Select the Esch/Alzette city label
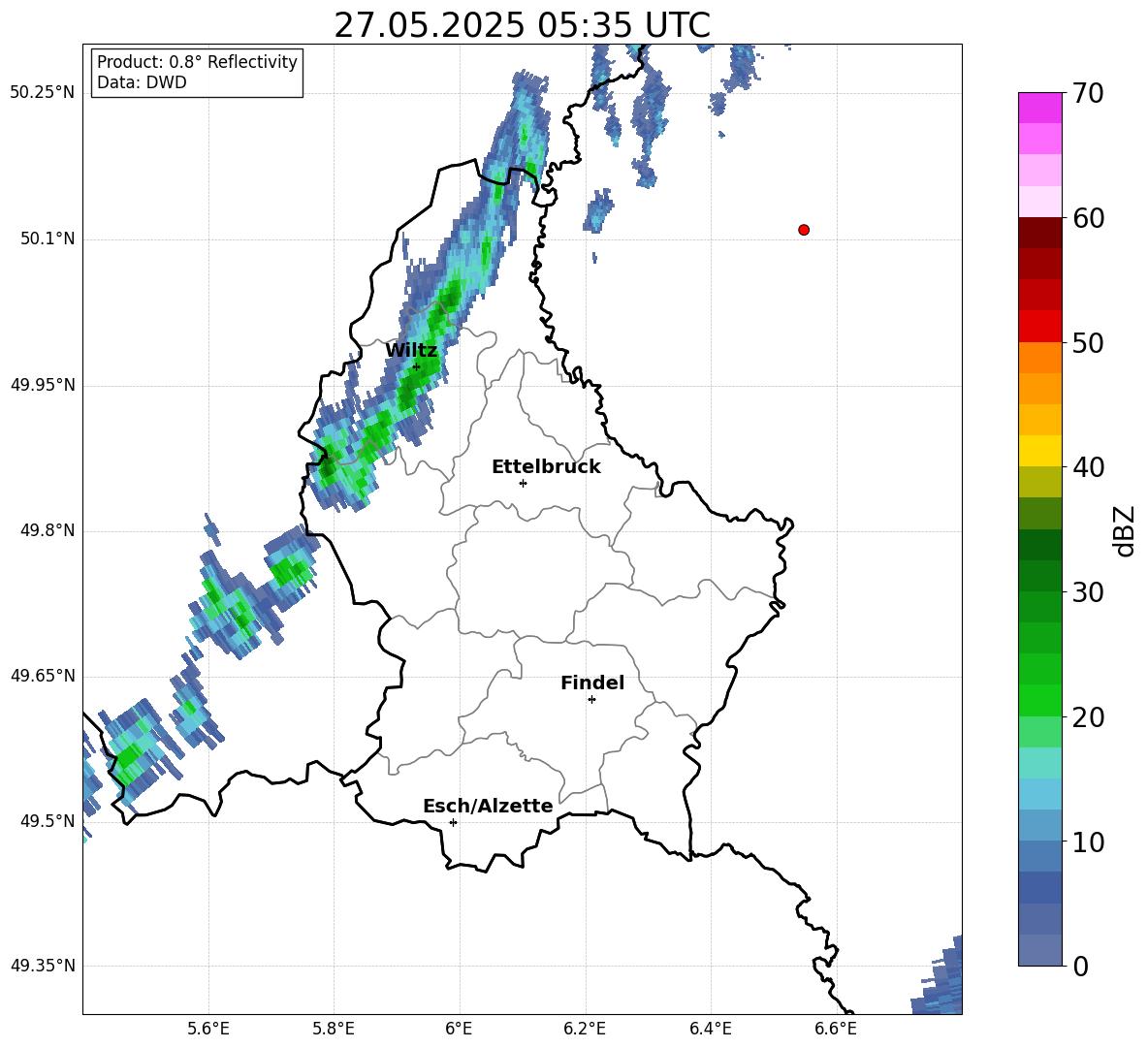 coord(488,806)
